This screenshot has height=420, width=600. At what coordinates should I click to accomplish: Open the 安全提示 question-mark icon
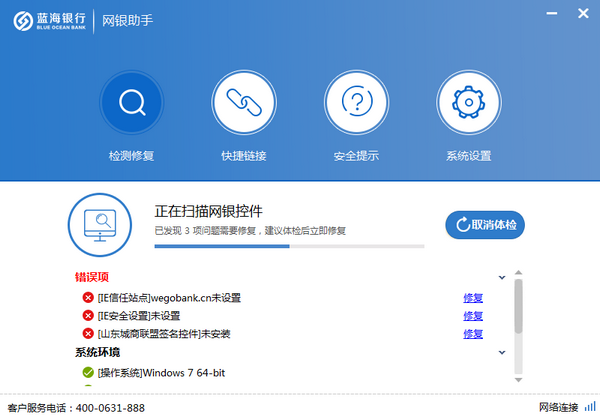click(356, 102)
